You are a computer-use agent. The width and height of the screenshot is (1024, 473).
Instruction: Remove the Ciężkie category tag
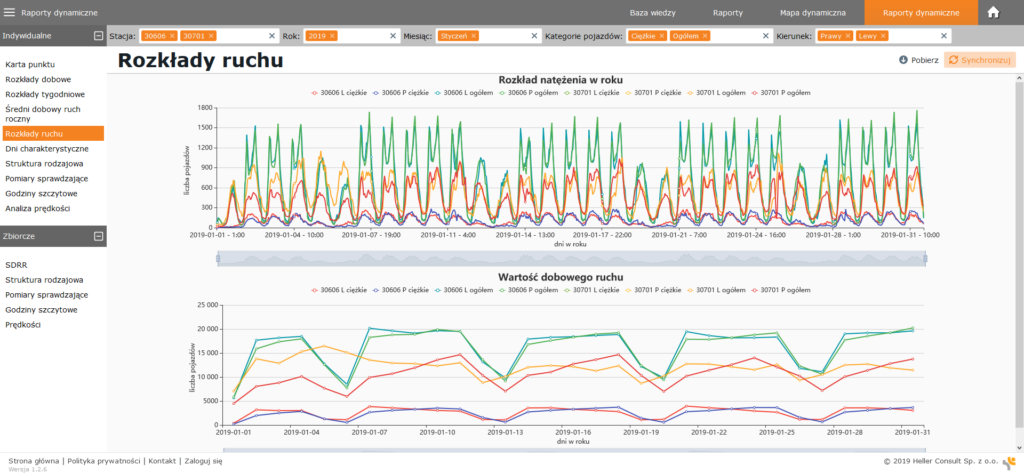tap(662, 36)
